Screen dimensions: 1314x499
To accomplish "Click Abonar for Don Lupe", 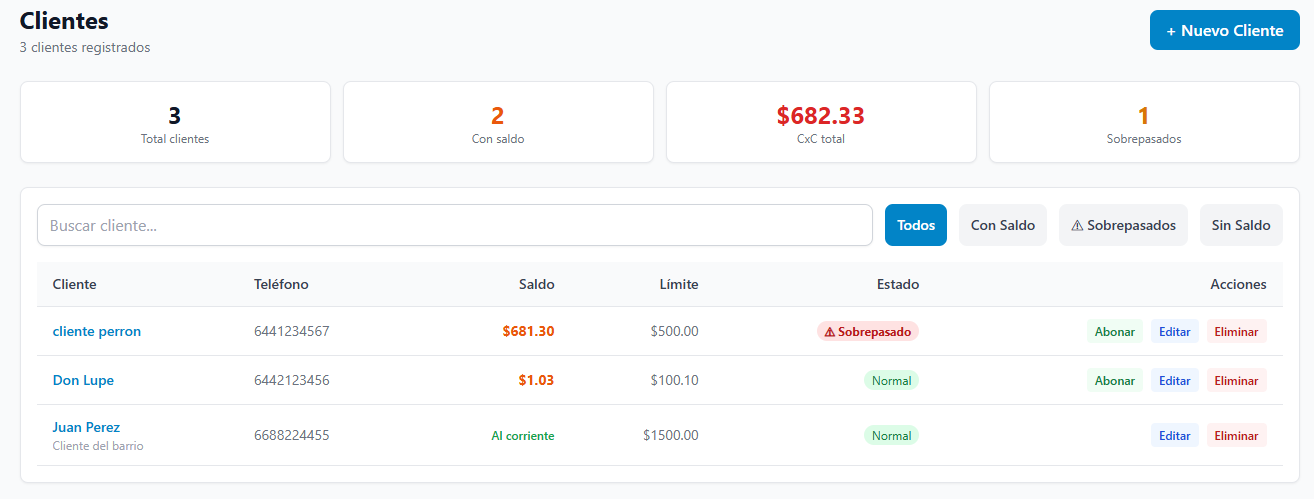I will coord(1115,380).
